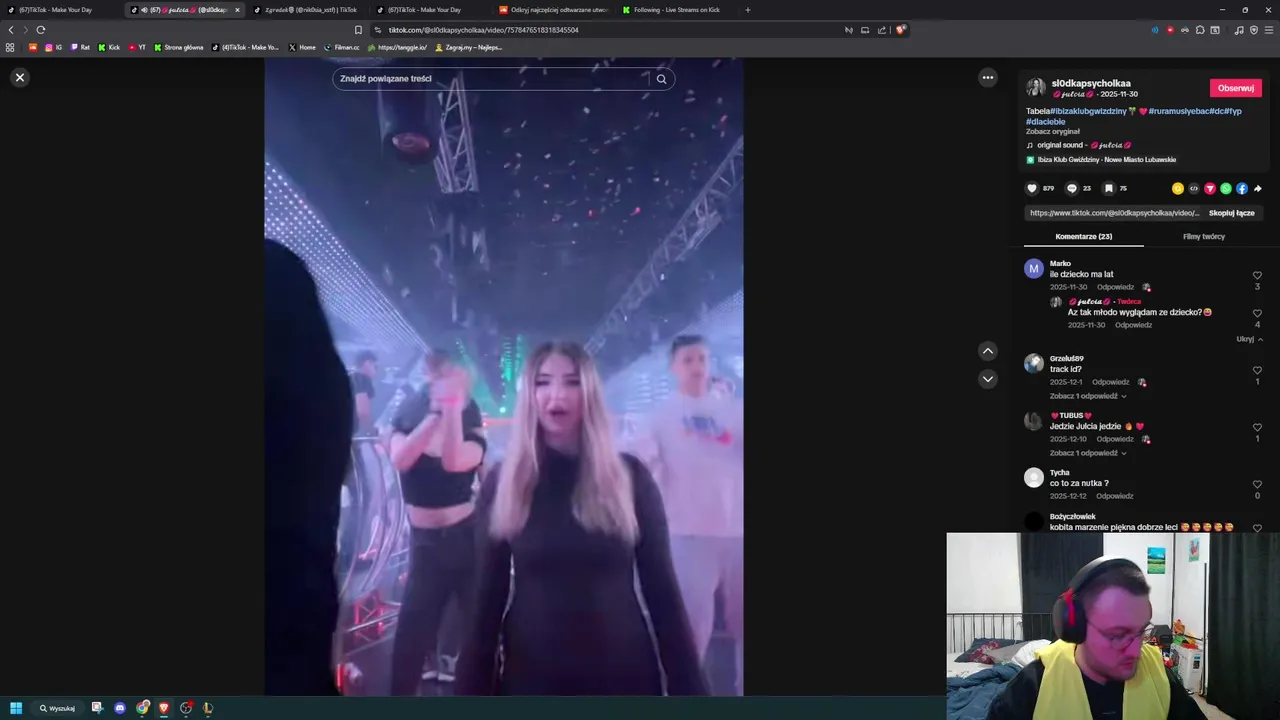Open League of Legends taskbar icon

208,708
